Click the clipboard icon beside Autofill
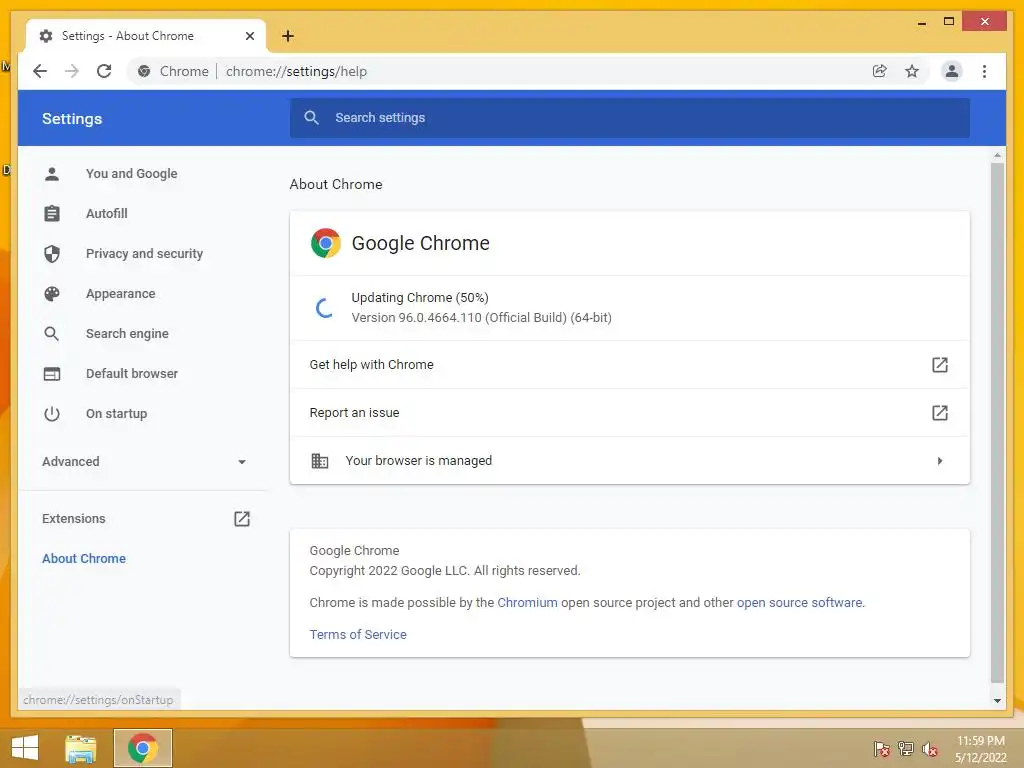The height and width of the screenshot is (768, 1024). (52, 214)
